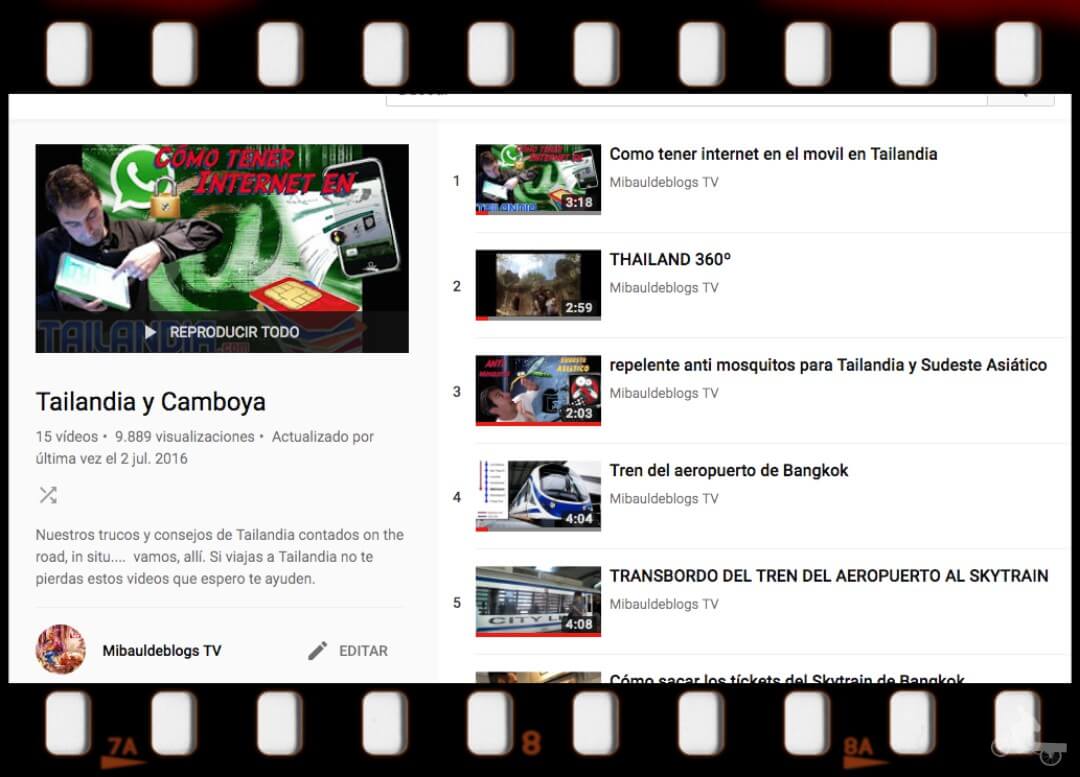This screenshot has width=1080, height=777.
Task: Open 'repelente anti mosquitos para Tailandia y Sudeste Asiático'
Action: click(828, 365)
